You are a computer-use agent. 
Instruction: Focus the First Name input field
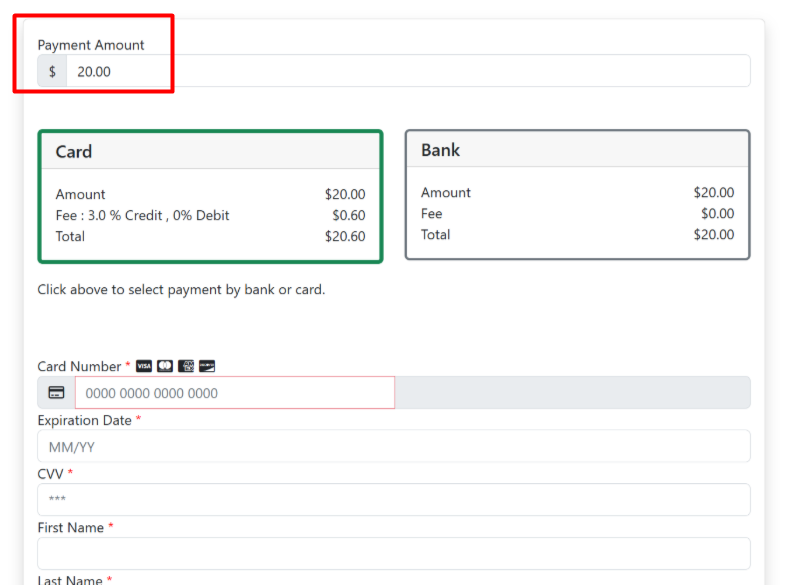[x=394, y=554]
